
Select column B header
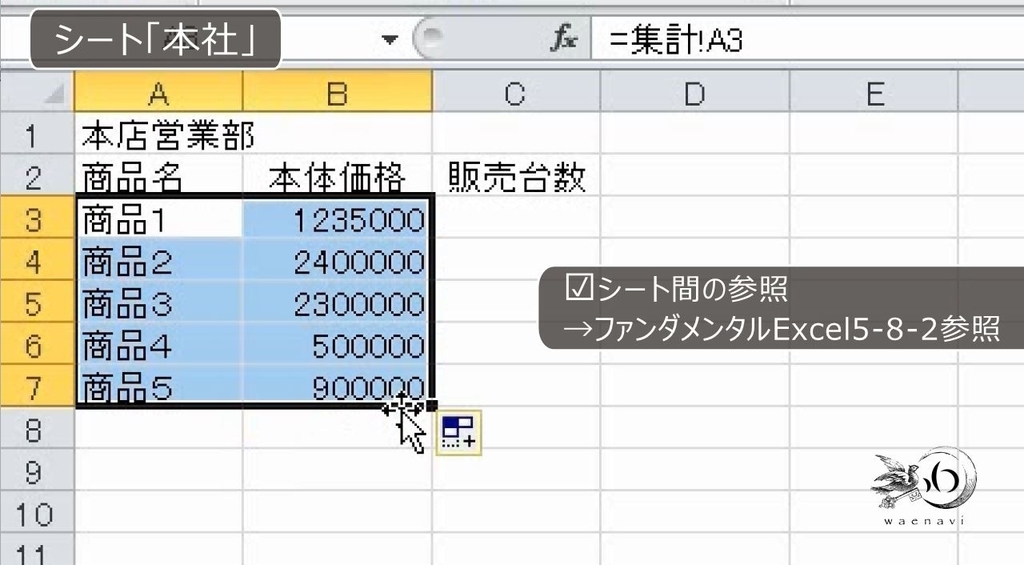pyautogui.click(x=337, y=92)
